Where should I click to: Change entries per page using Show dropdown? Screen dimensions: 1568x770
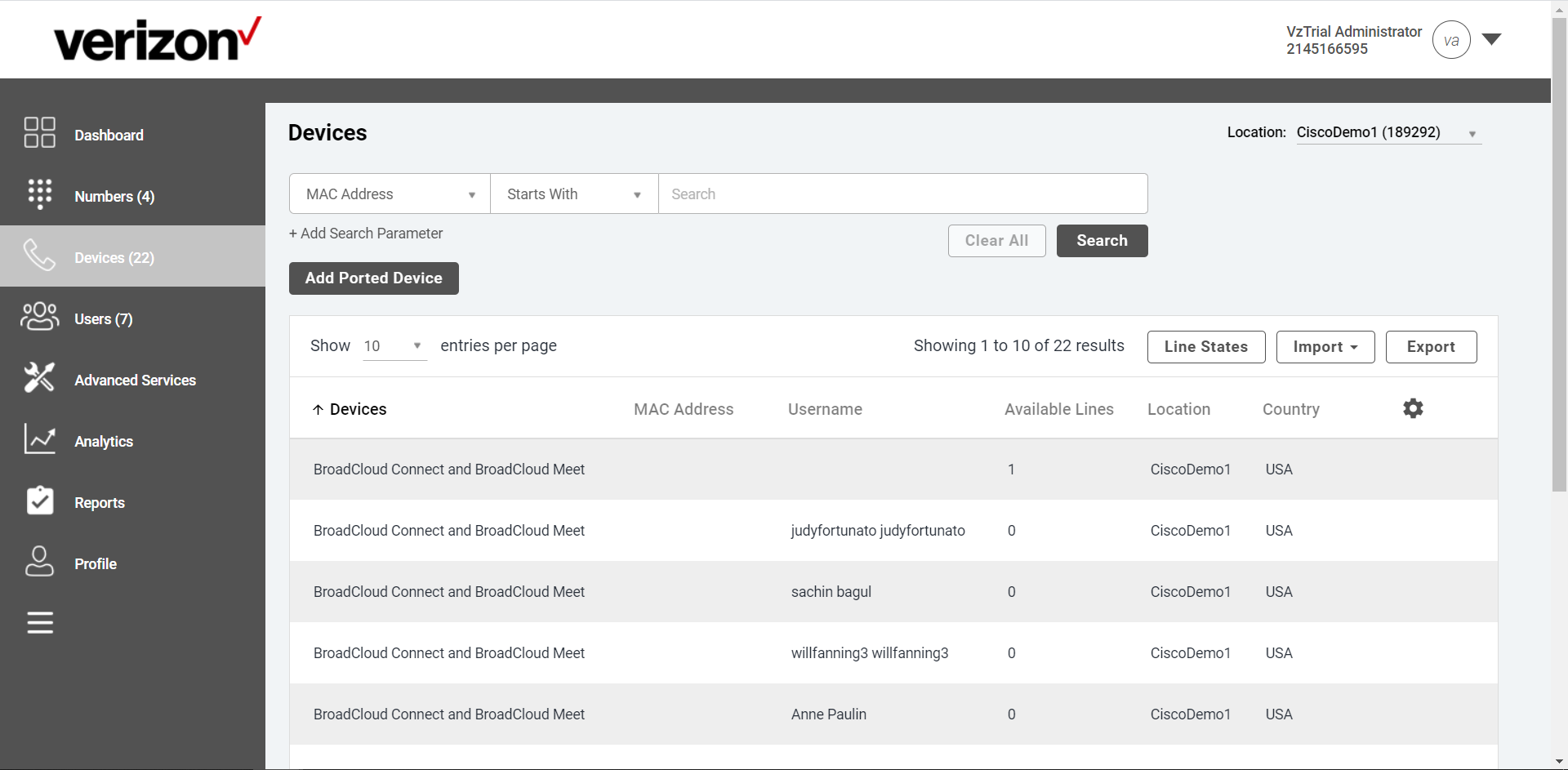click(x=394, y=345)
